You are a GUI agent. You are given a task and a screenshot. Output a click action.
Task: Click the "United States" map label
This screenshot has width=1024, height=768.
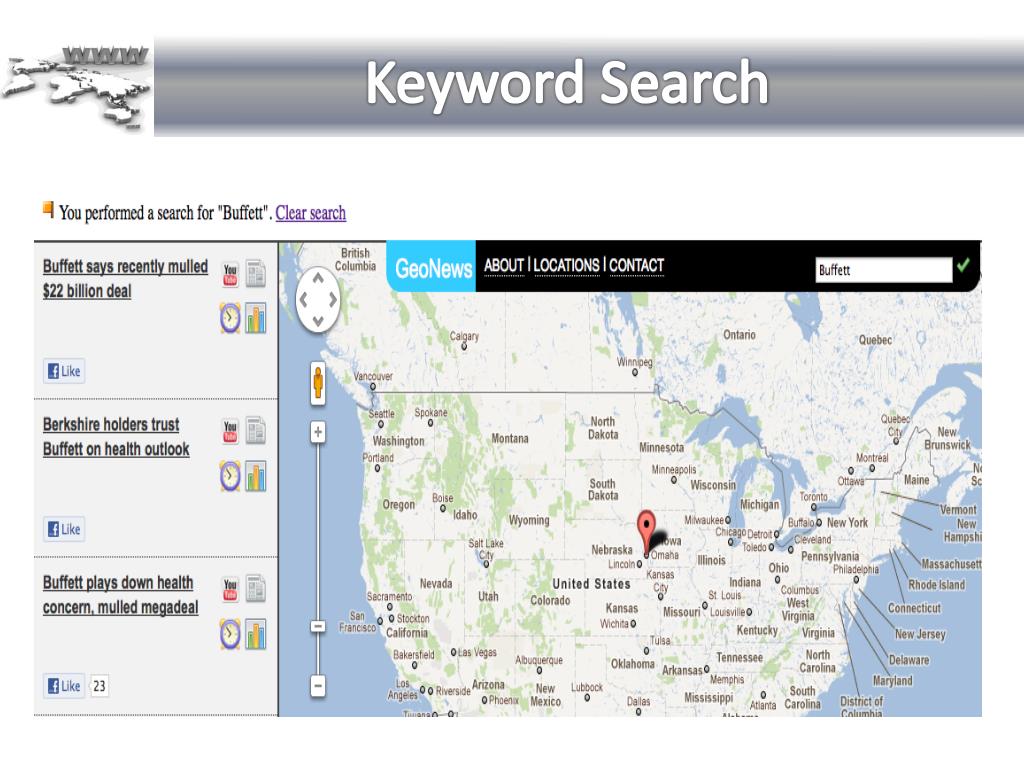click(592, 584)
